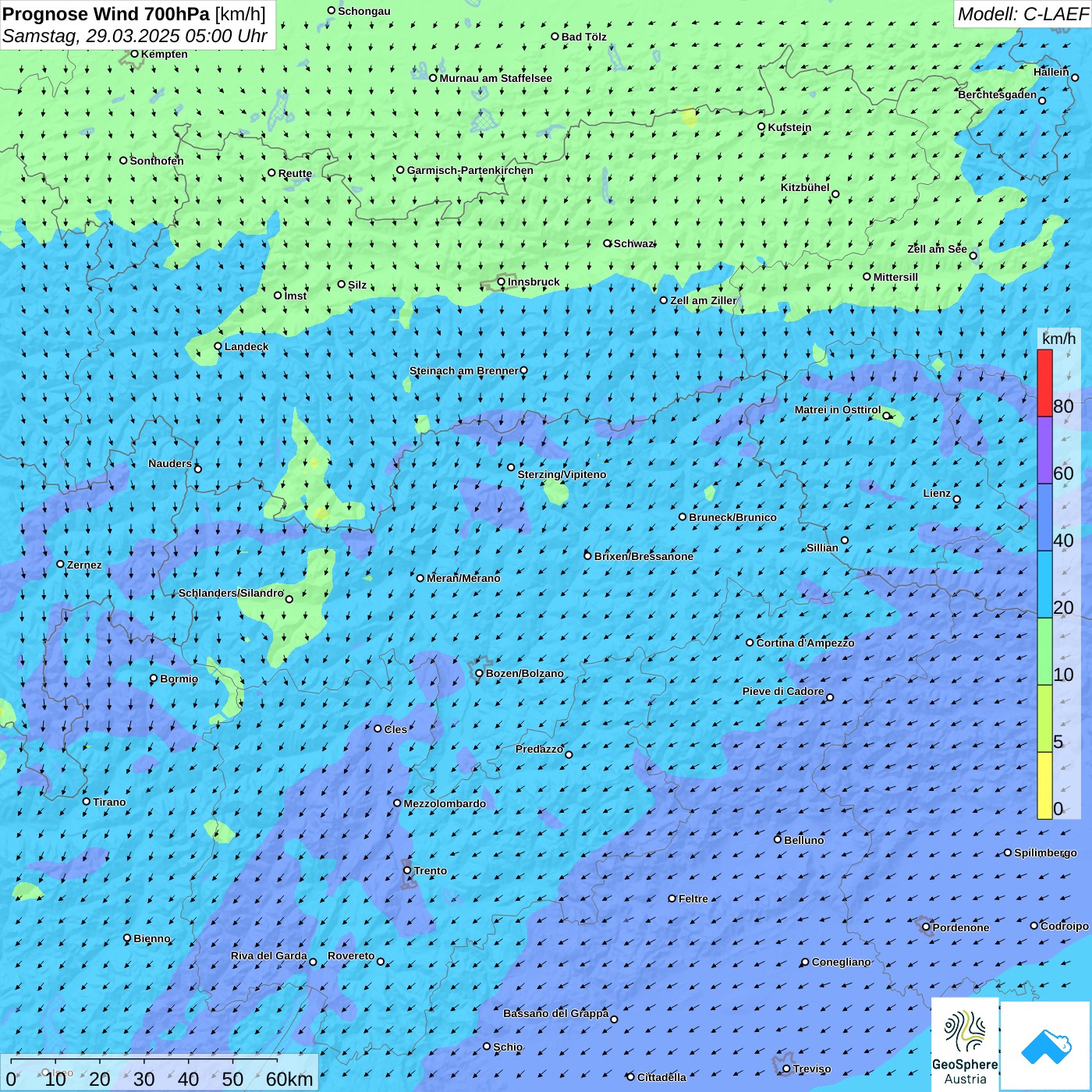Click the Kempten city marker
Screen dimensions: 1092x1092
[134, 54]
